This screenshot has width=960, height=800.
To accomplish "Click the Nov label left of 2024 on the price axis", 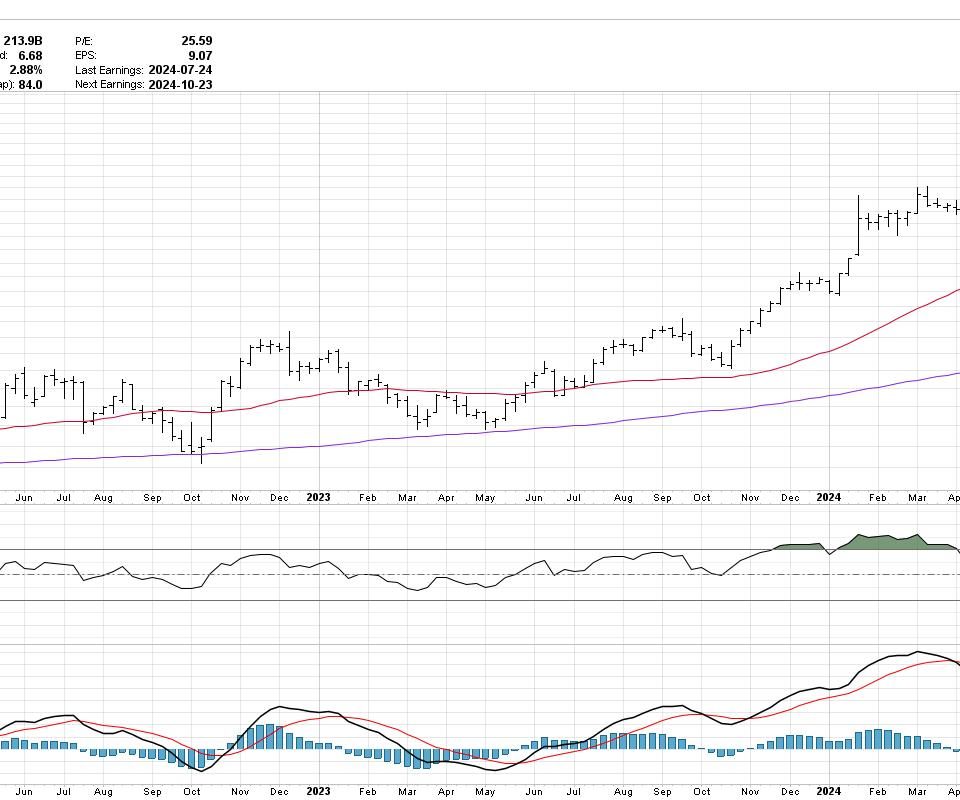I will pos(749,497).
